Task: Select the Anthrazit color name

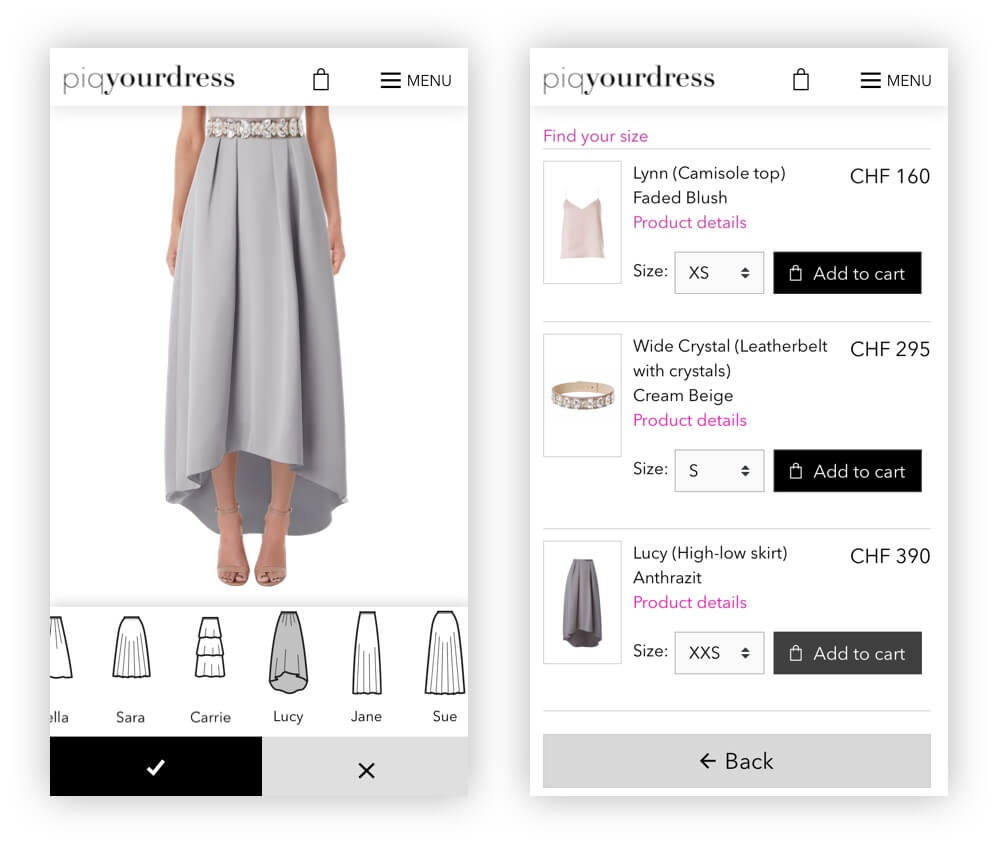Action: point(667,578)
